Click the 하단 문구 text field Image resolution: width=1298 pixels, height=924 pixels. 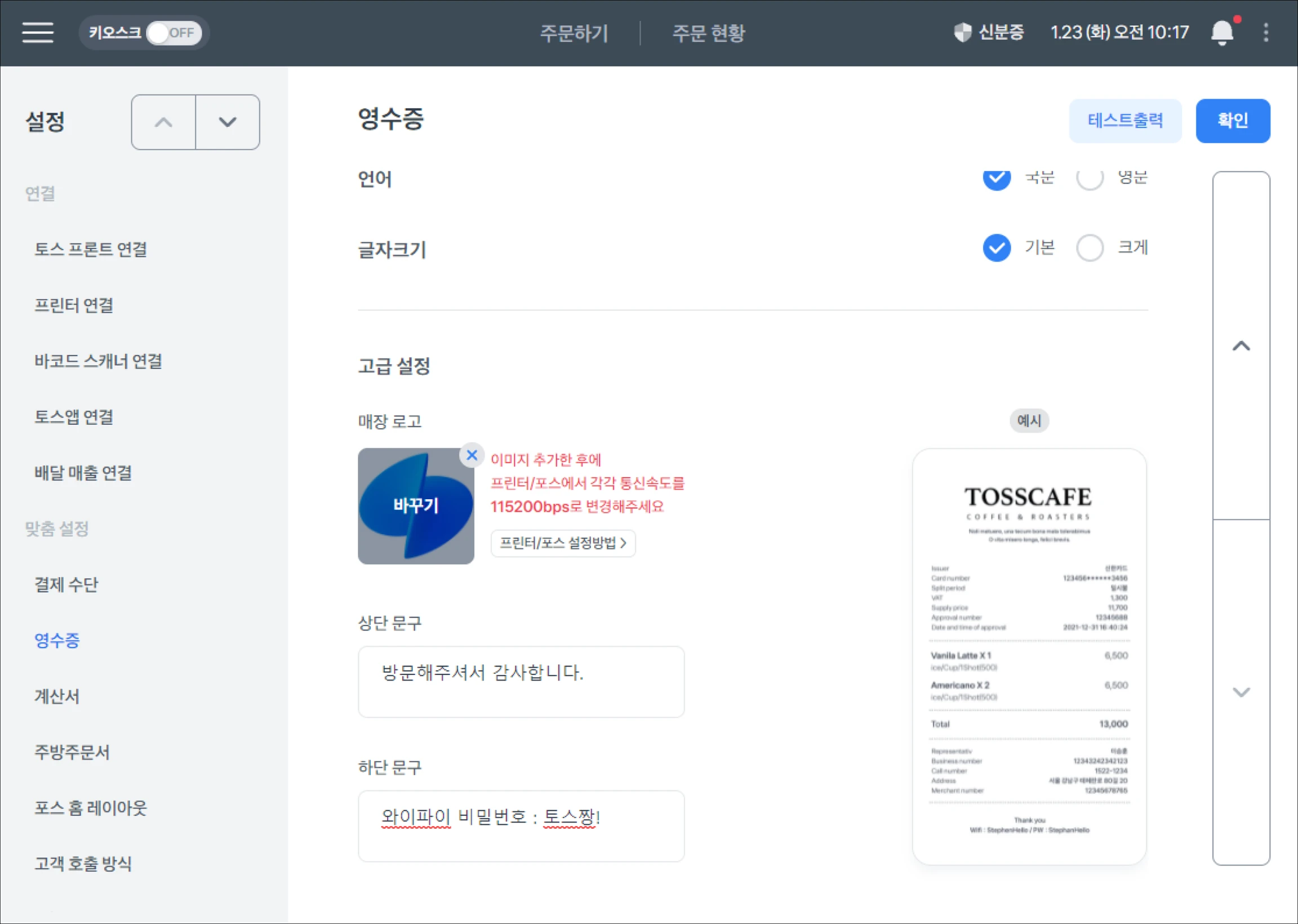(521, 825)
